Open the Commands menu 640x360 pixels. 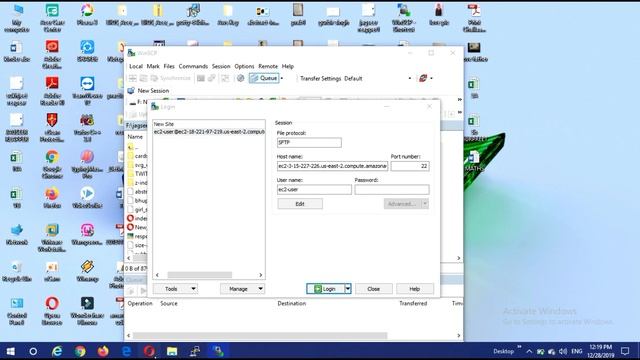[193, 66]
